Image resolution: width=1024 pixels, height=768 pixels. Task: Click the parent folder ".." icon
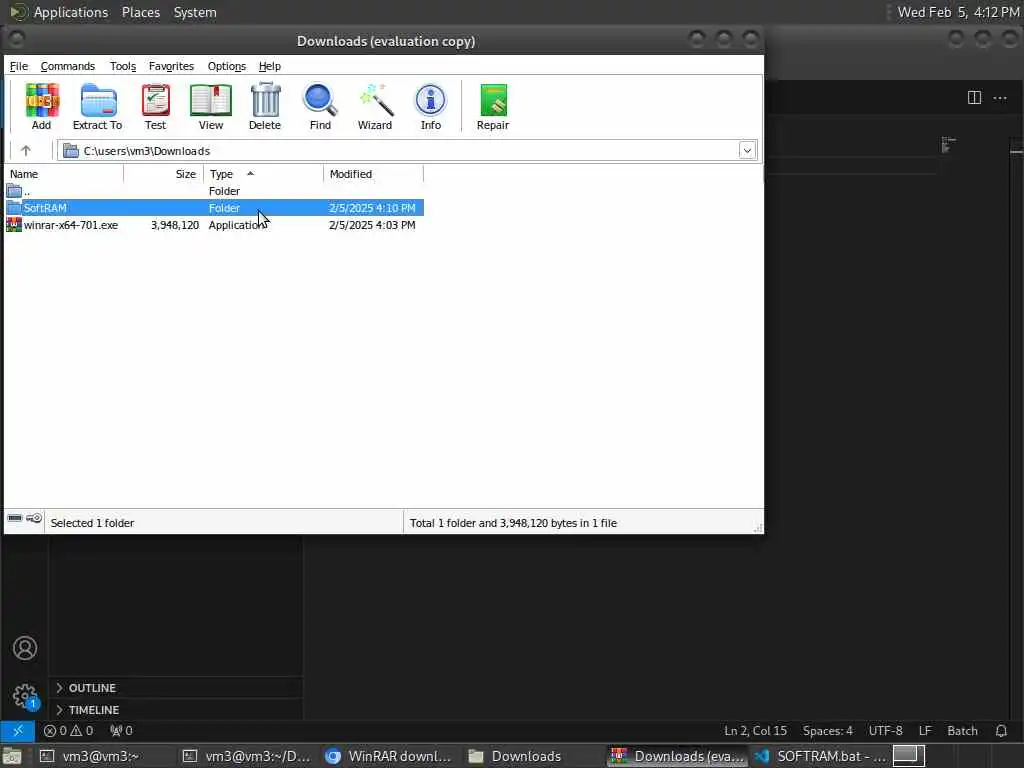pos(14,191)
